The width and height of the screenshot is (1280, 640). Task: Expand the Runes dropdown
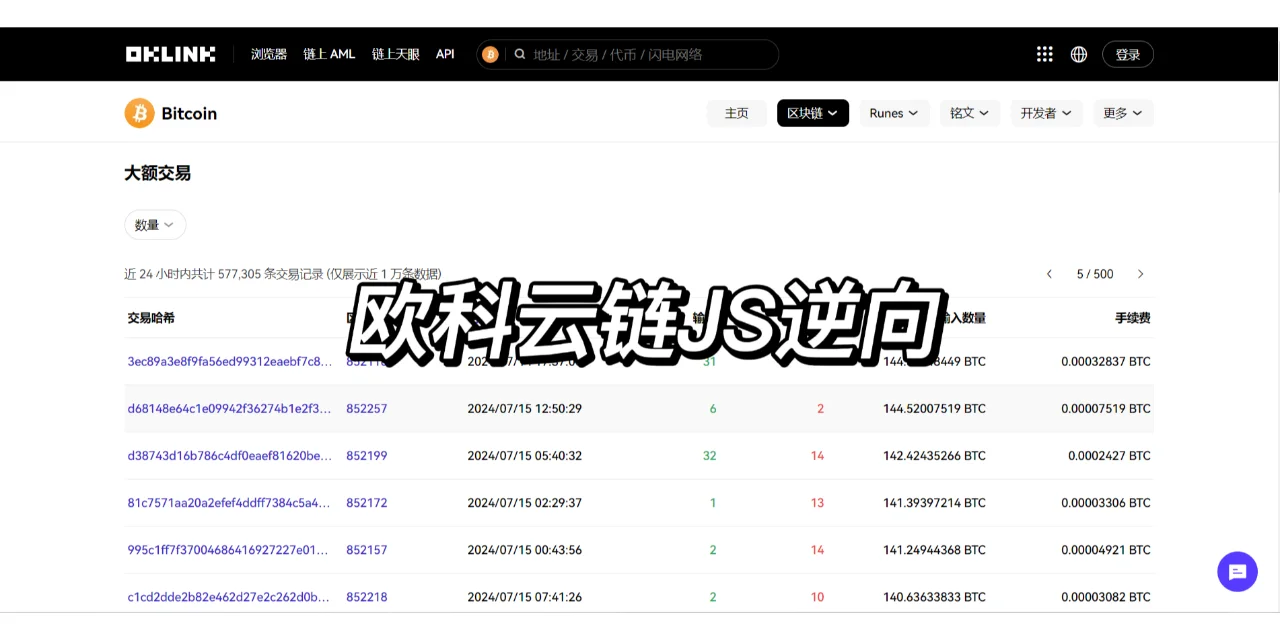[894, 113]
